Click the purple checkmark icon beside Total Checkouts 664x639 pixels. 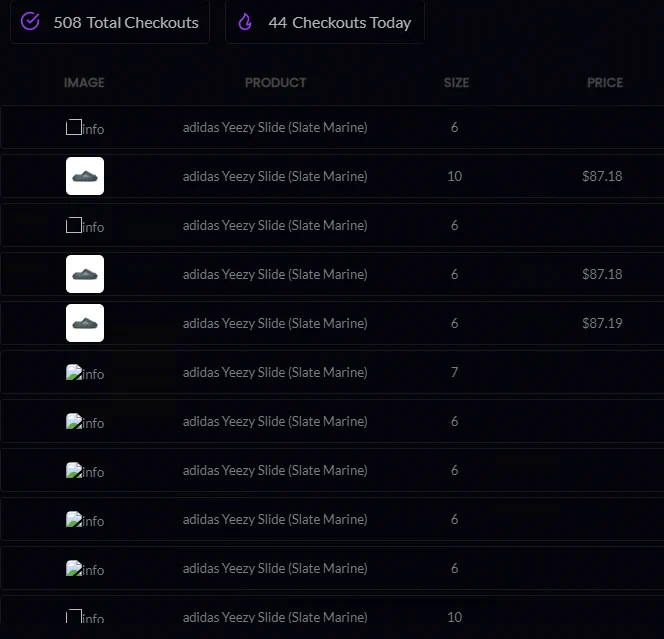30,21
